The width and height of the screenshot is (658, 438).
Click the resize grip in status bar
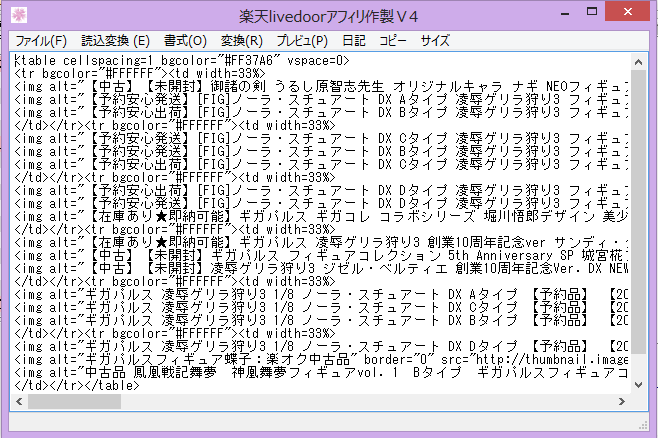click(x=643, y=425)
